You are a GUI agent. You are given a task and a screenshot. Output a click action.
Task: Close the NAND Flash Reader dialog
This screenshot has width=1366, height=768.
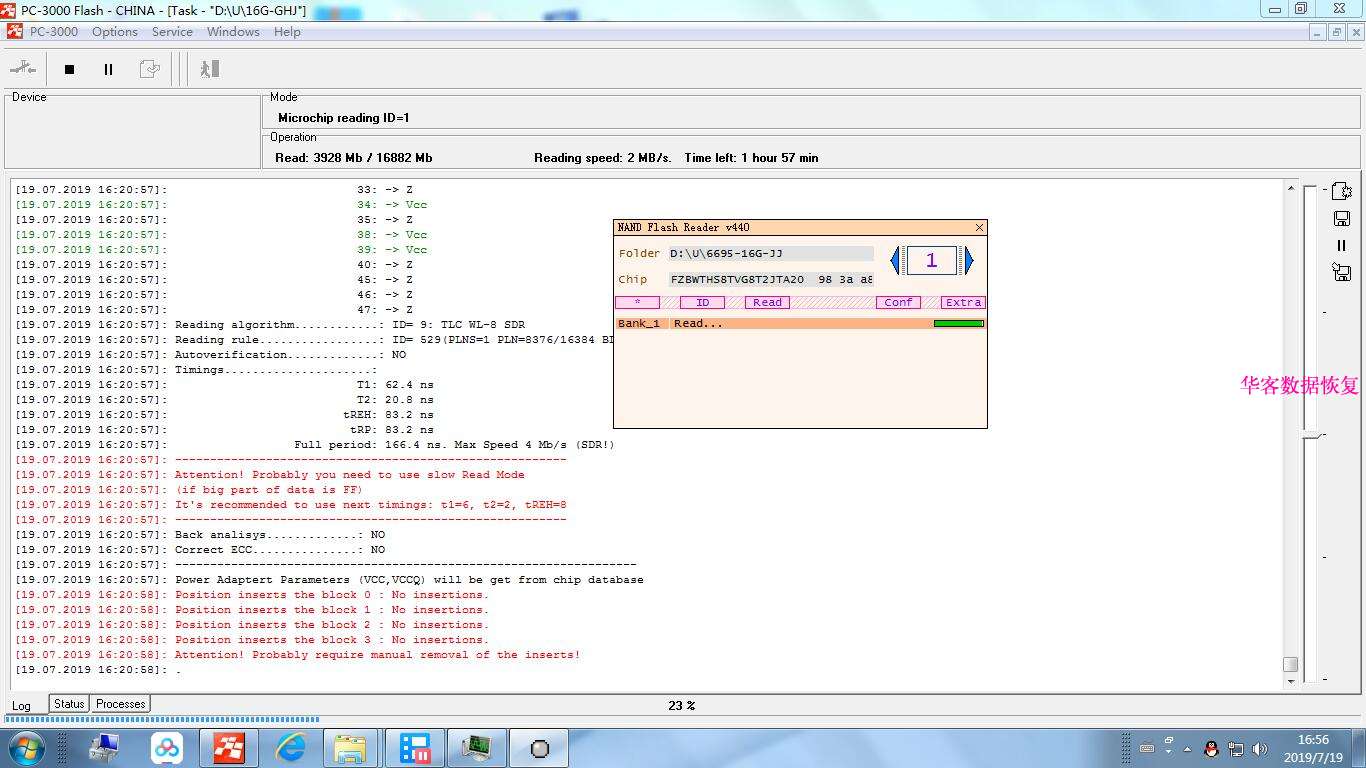coord(979,227)
